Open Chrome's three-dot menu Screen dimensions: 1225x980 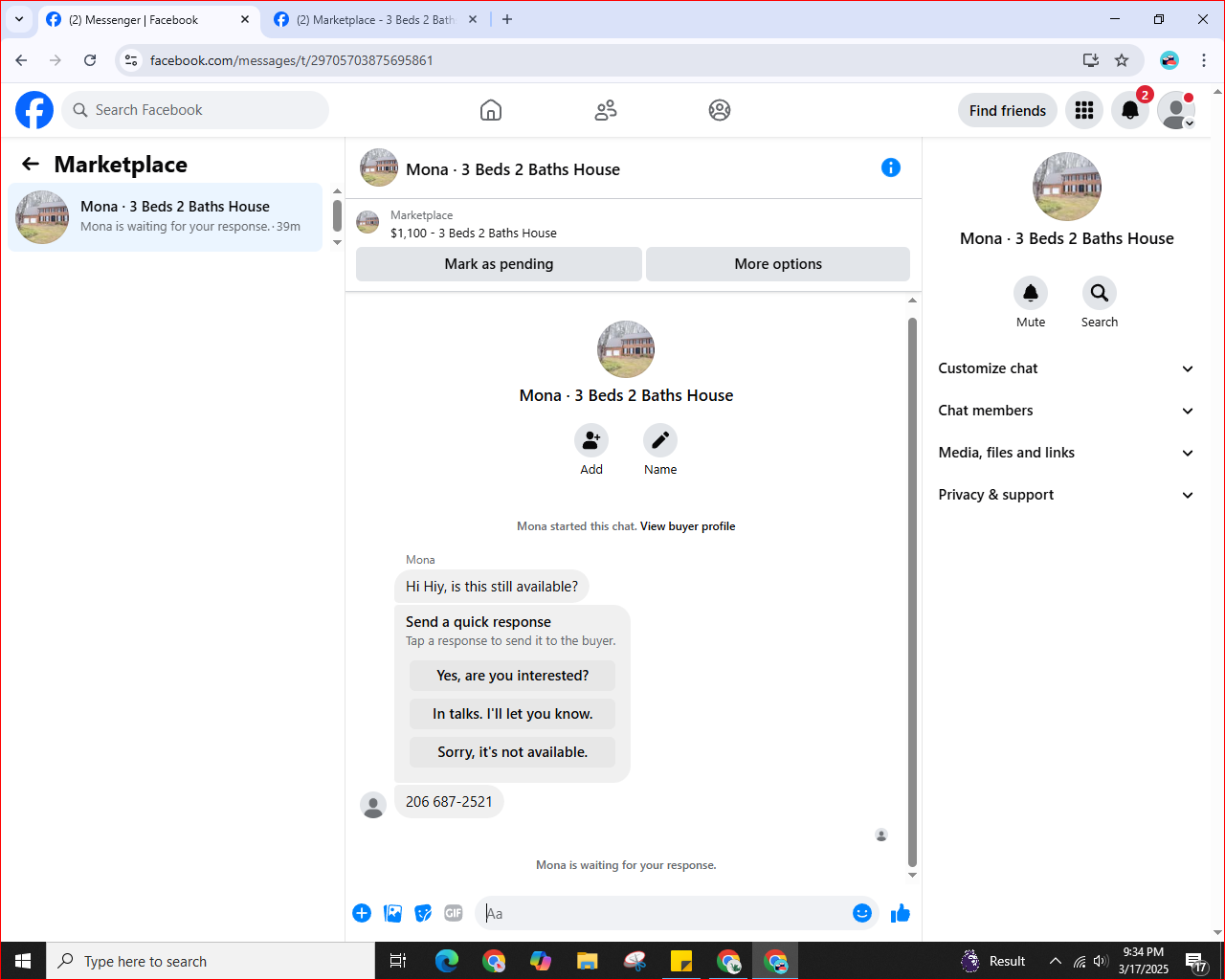point(1204,60)
